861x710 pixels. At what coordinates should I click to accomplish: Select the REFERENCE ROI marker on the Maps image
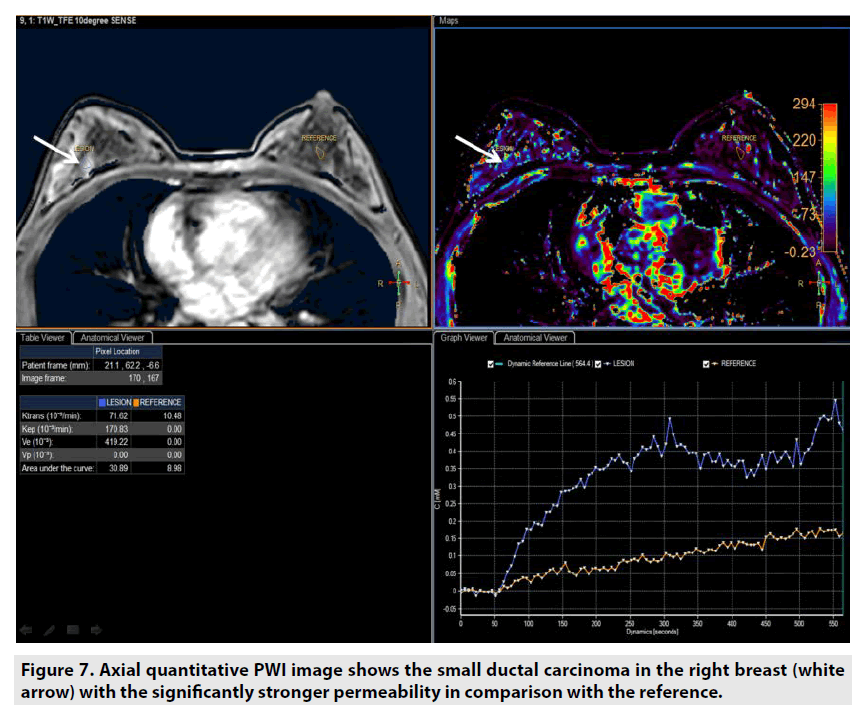(x=741, y=152)
